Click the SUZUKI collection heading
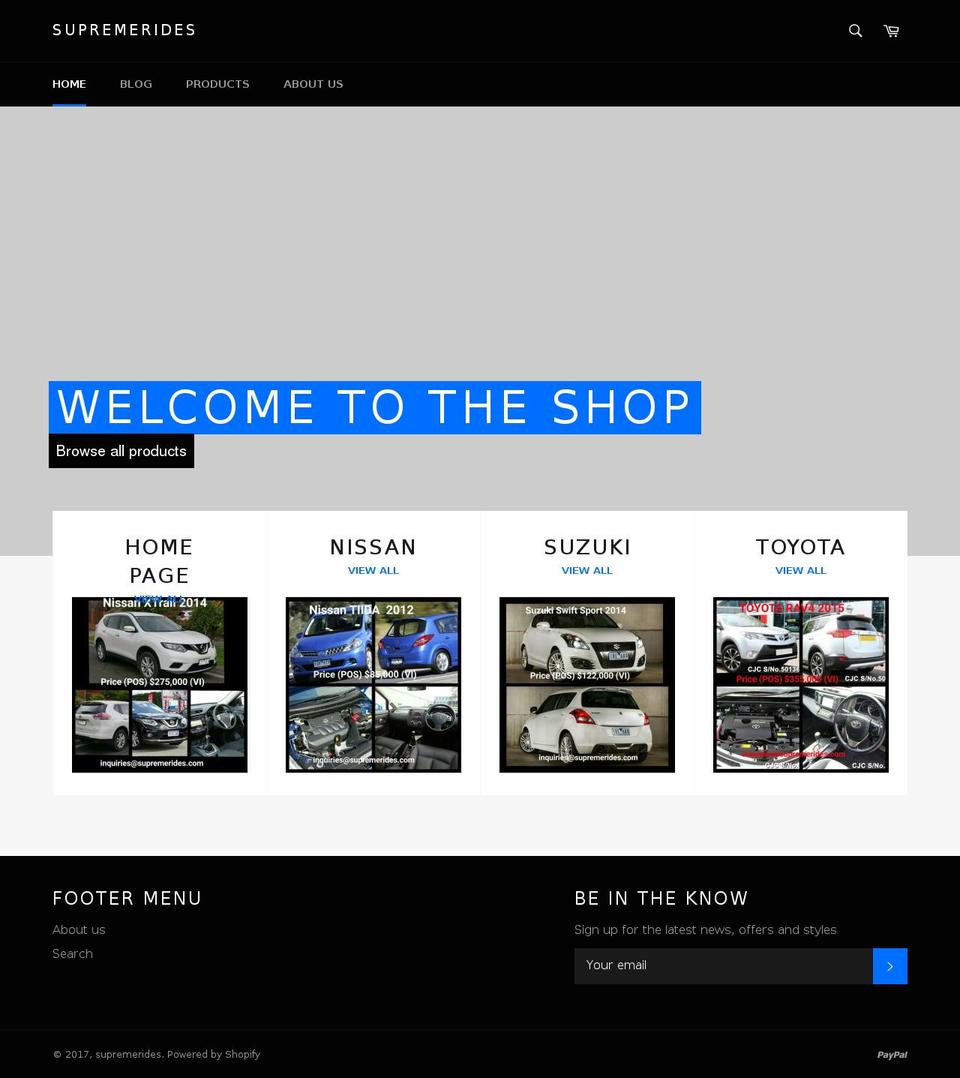This screenshot has width=960, height=1078. click(x=587, y=547)
